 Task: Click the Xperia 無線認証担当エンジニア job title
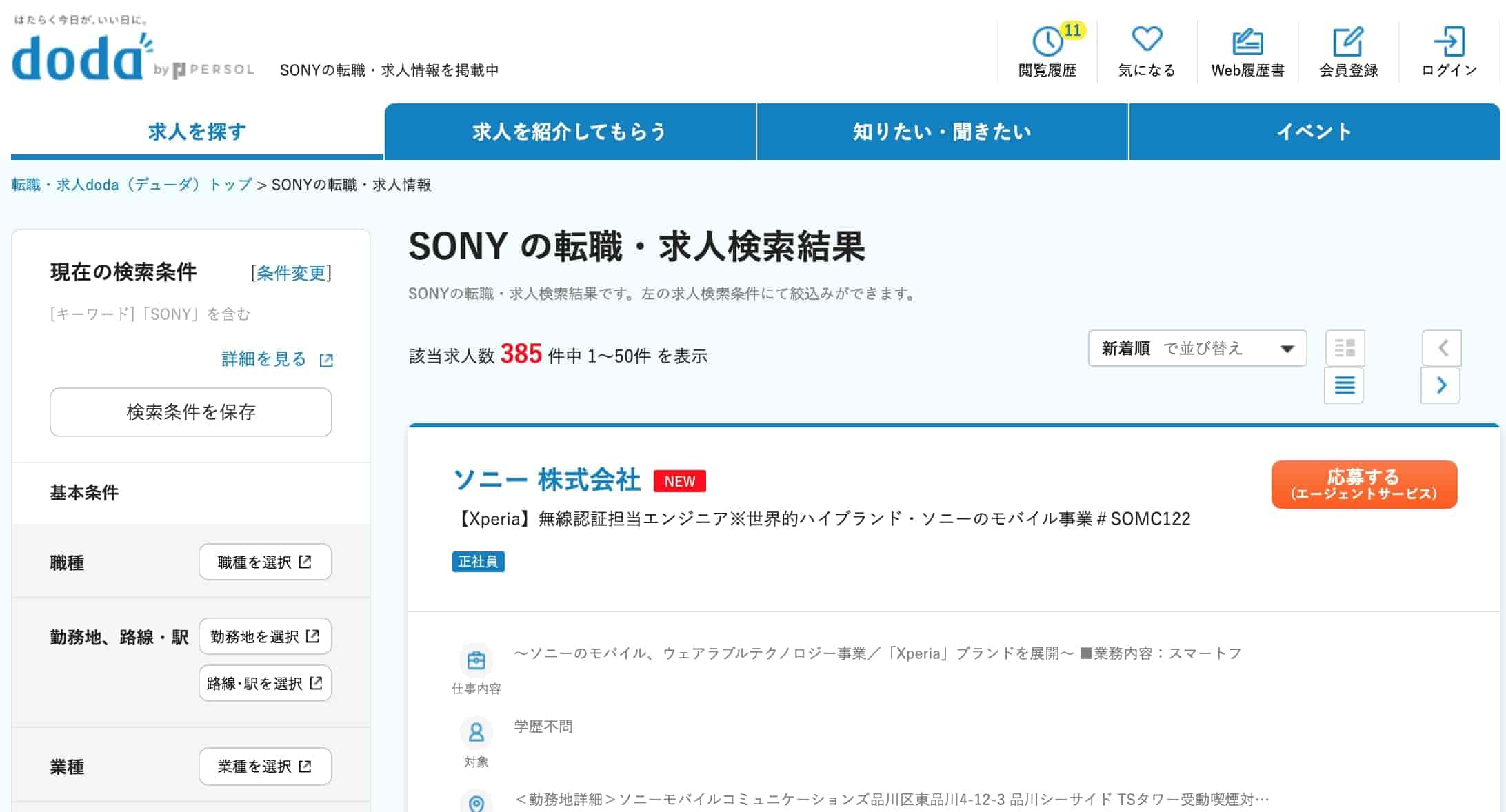pyautogui.click(x=822, y=518)
